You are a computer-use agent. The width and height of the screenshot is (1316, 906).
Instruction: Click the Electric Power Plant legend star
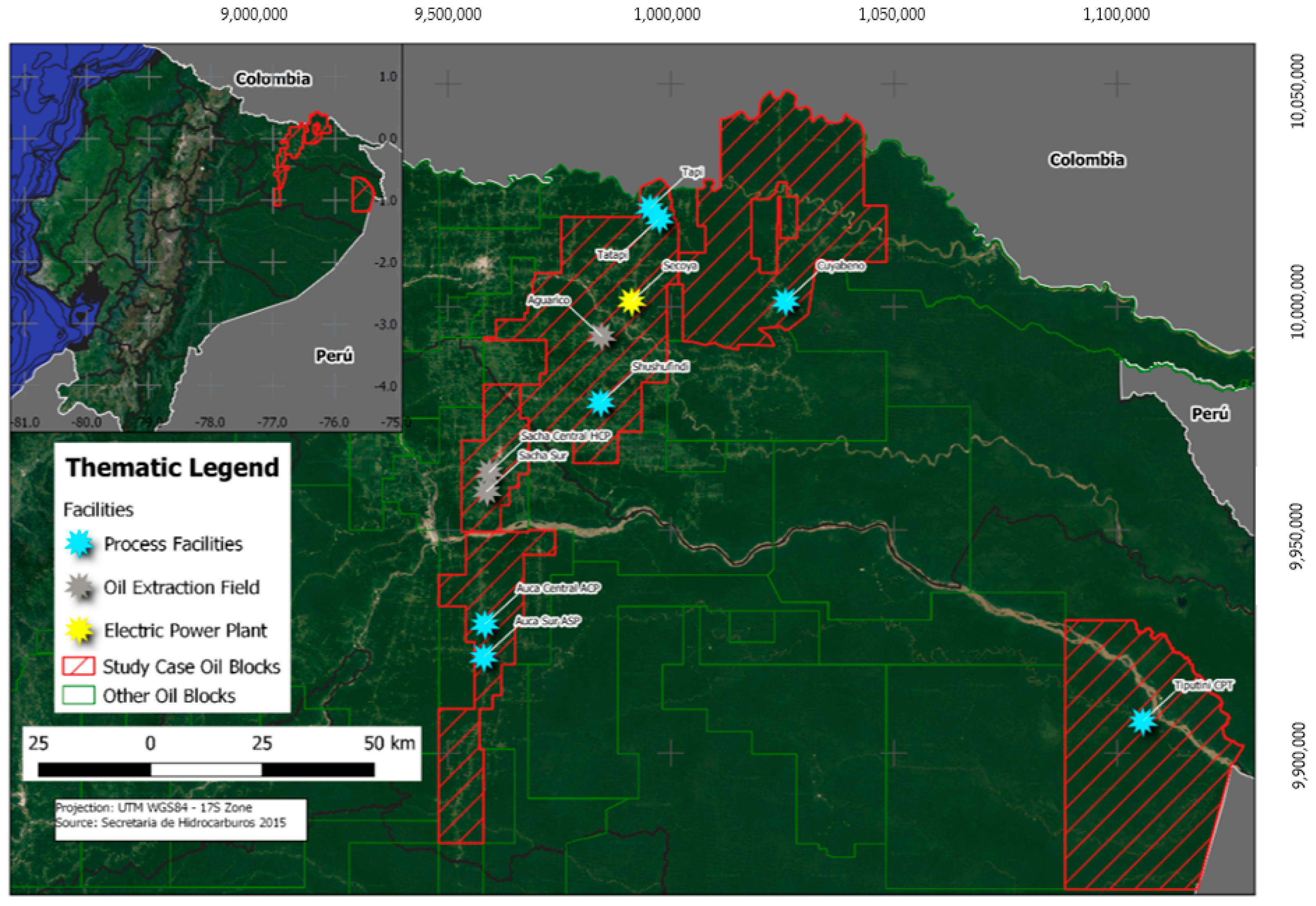(79, 630)
